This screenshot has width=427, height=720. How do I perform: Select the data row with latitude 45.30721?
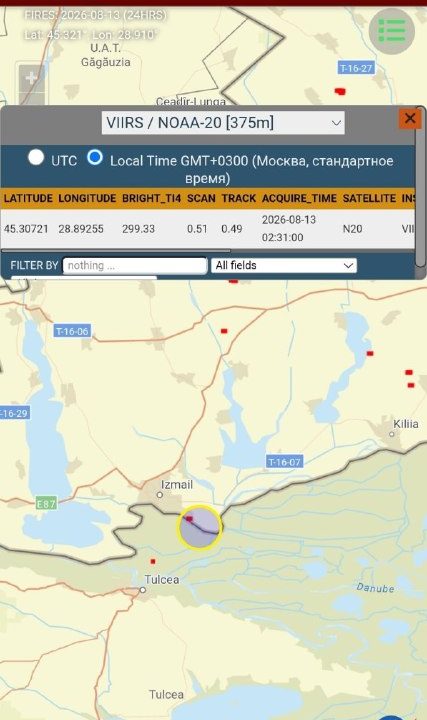tap(208, 229)
